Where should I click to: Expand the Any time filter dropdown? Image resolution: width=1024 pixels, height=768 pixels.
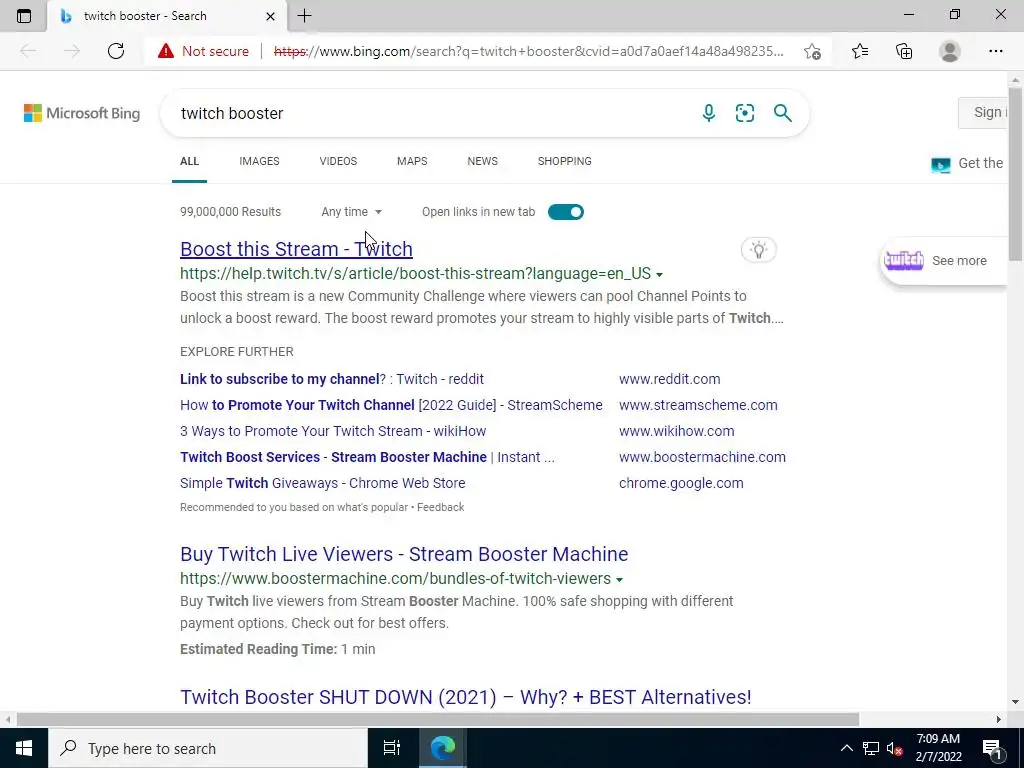pyautogui.click(x=351, y=212)
